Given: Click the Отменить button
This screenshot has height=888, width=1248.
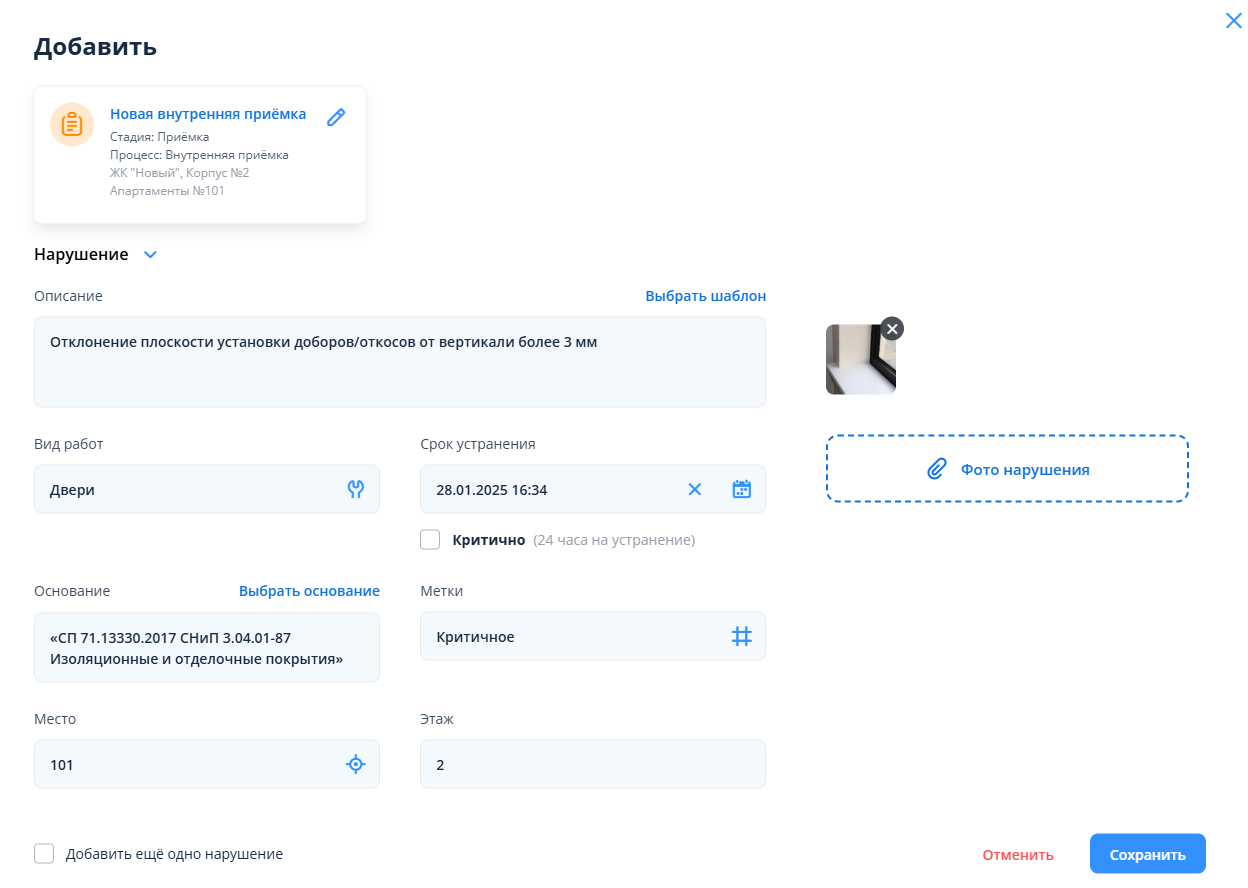Looking at the screenshot, I should (1017, 855).
